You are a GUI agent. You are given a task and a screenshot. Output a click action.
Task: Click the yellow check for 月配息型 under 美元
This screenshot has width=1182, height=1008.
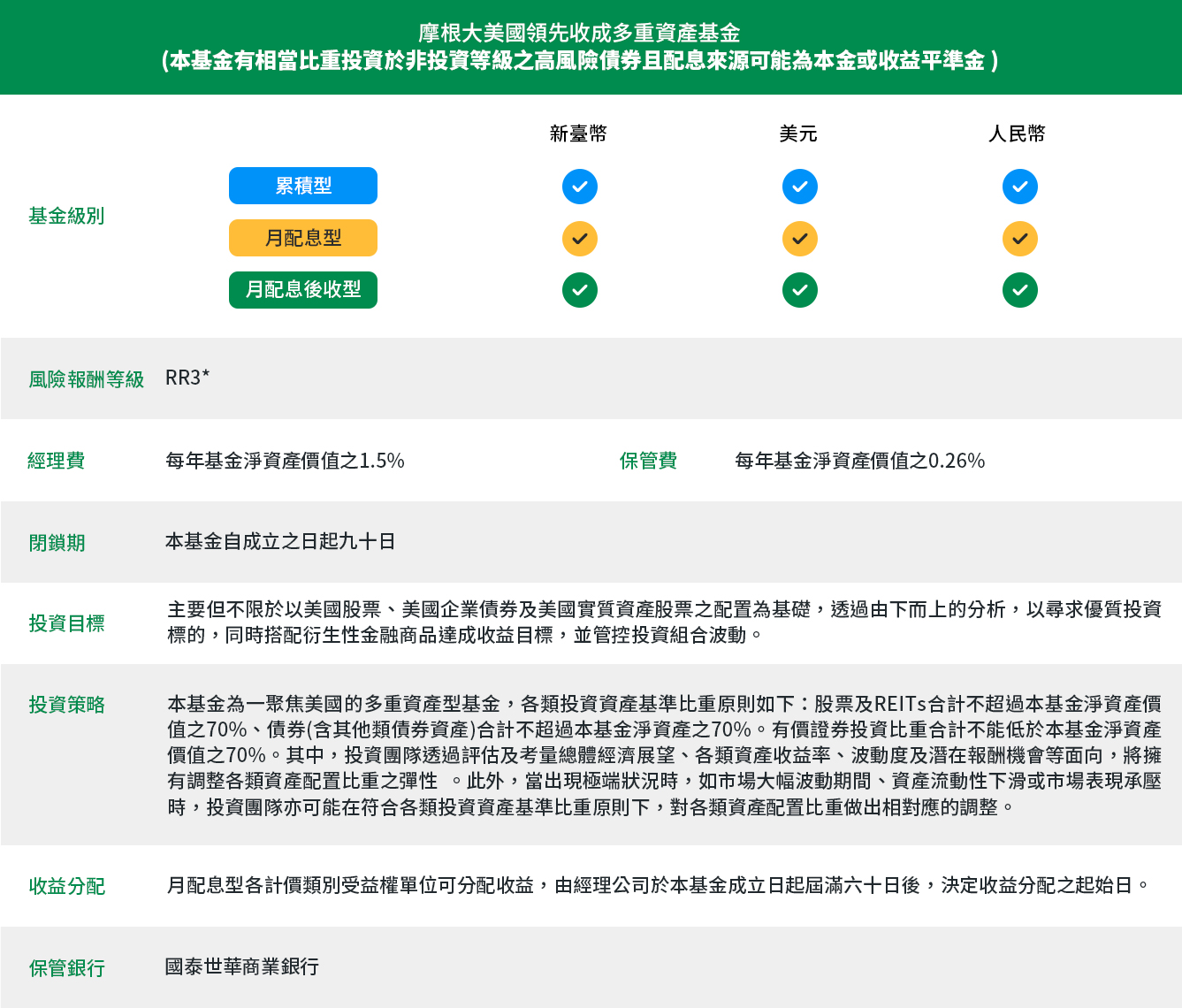(x=800, y=239)
